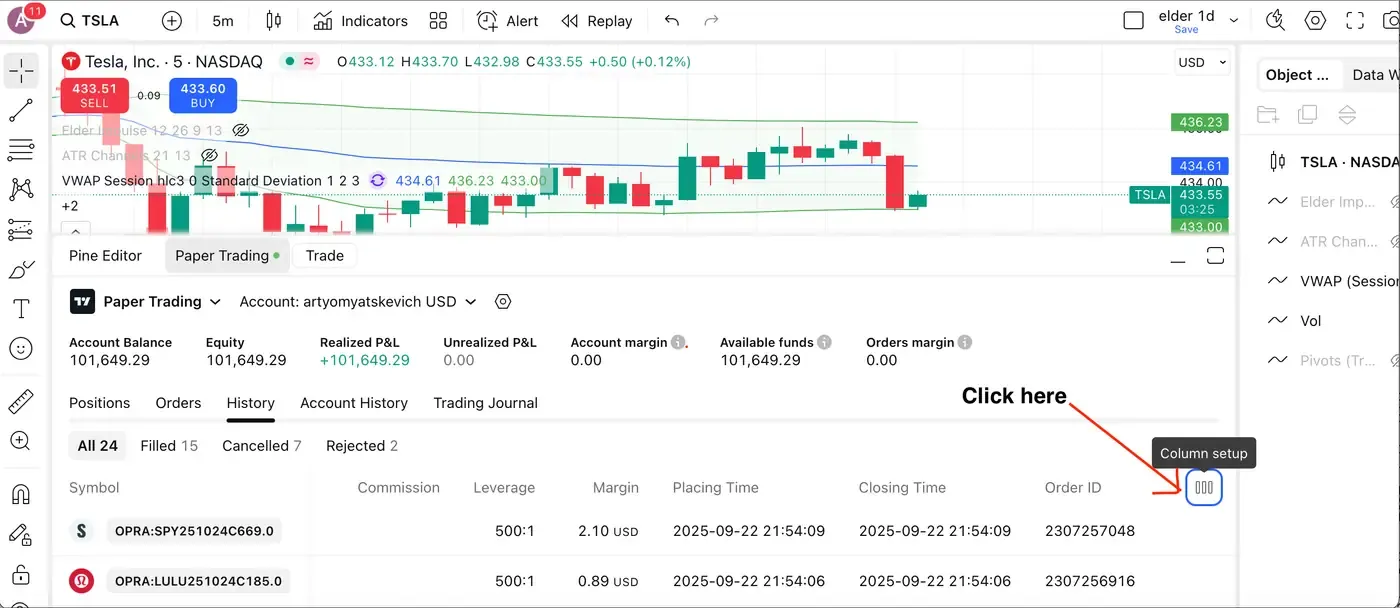This screenshot has height=608, width=1400.
Task: Open the Column setup icon
Action: pyautogui.click(x=1204, y=488)
